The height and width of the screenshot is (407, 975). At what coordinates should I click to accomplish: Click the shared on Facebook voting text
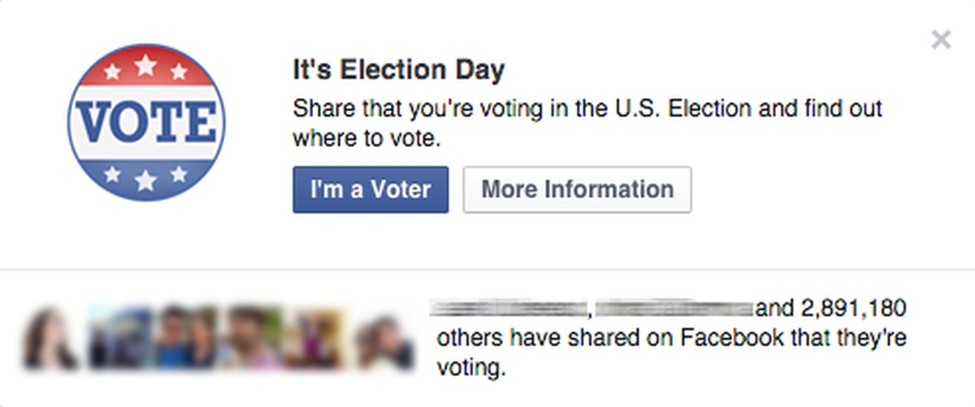click(x=672, y=354)
